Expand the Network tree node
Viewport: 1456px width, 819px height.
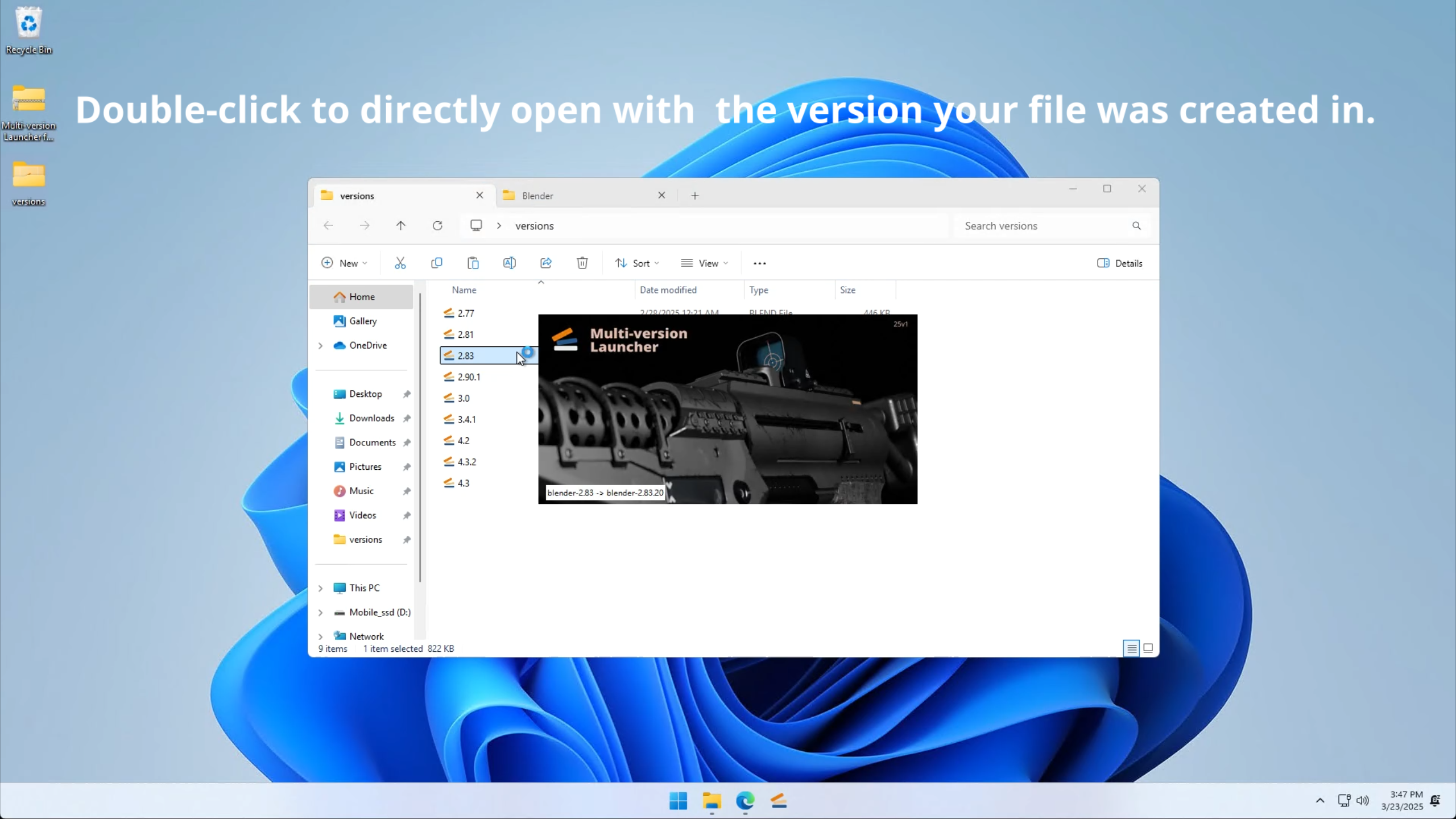click(x=320, y=636)
